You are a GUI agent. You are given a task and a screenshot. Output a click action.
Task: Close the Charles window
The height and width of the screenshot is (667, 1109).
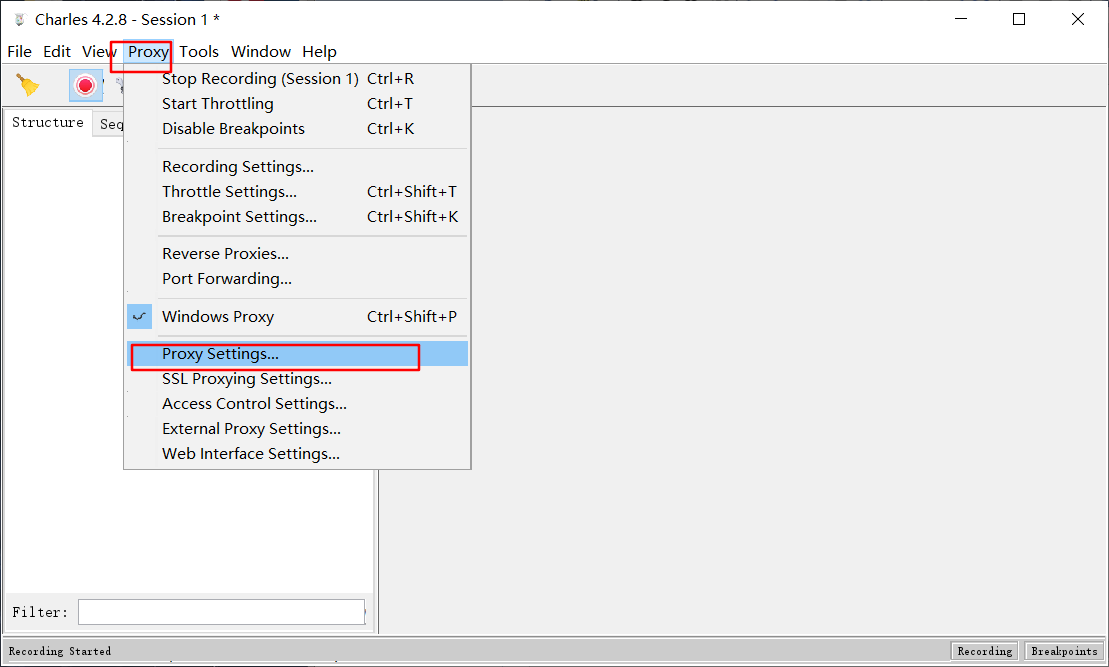[1077, 19]
